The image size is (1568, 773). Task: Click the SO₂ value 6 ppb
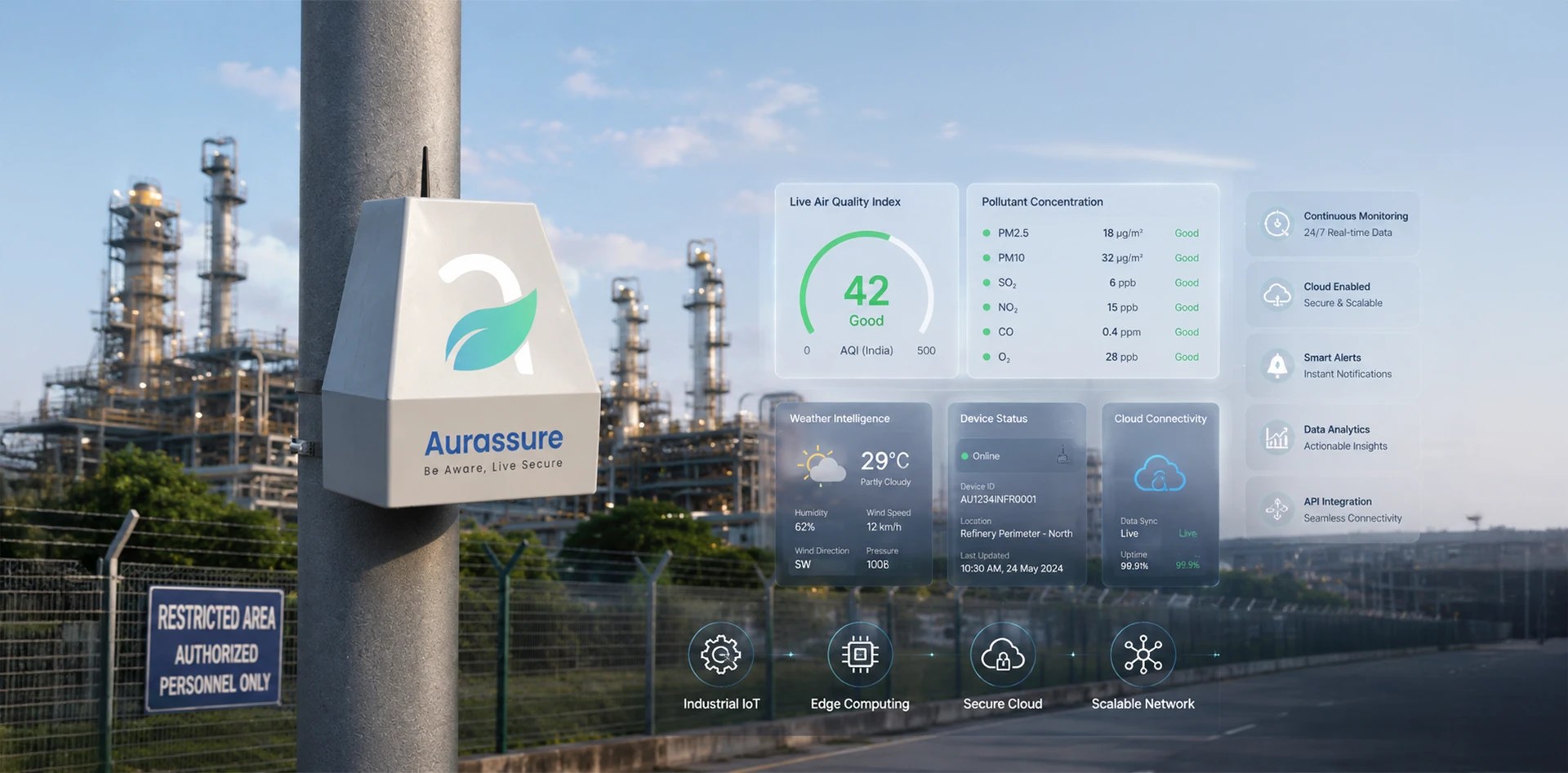[1122, 283]
